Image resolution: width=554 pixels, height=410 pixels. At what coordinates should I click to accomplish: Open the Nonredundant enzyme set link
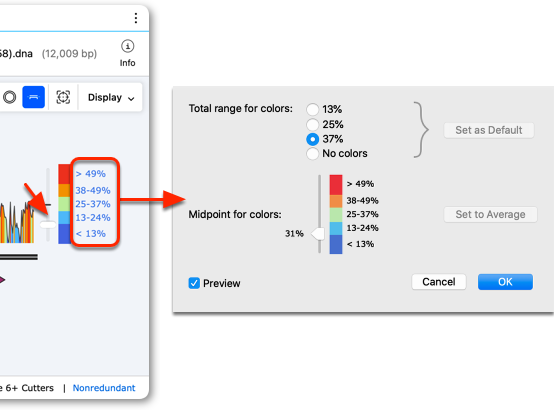104,388
